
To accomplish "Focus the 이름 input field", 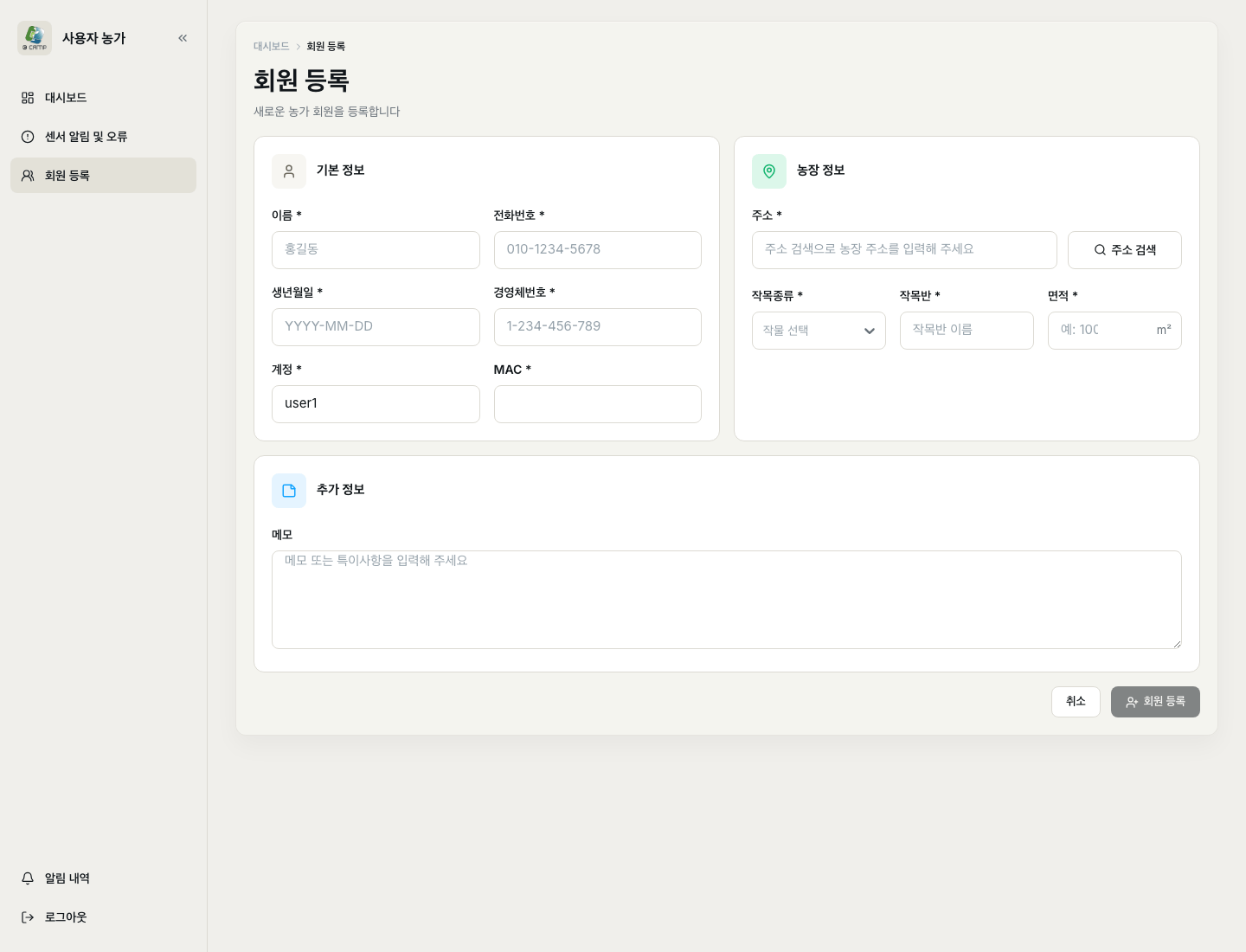I will pyautogui.click(x=376, y=250).
